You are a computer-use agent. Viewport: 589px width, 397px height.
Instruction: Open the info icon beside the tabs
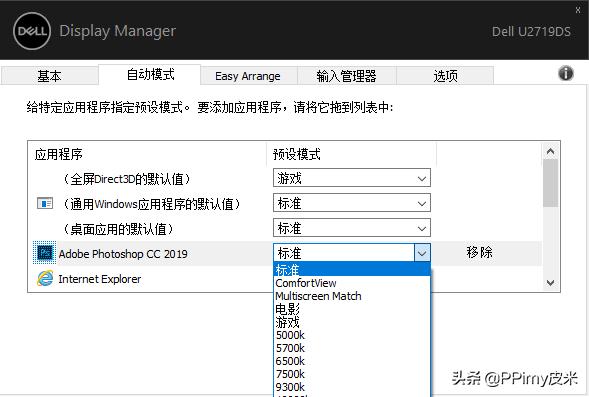pos(566,73)
